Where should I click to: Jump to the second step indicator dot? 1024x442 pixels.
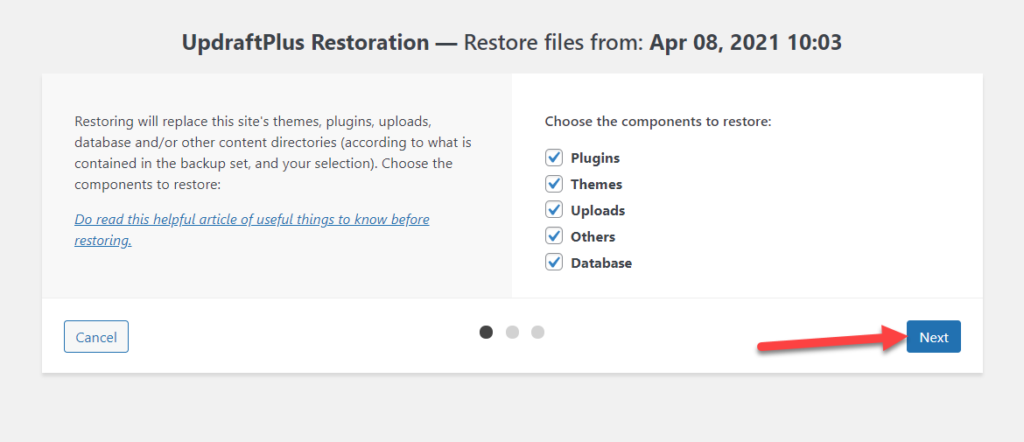coord(512,332)
